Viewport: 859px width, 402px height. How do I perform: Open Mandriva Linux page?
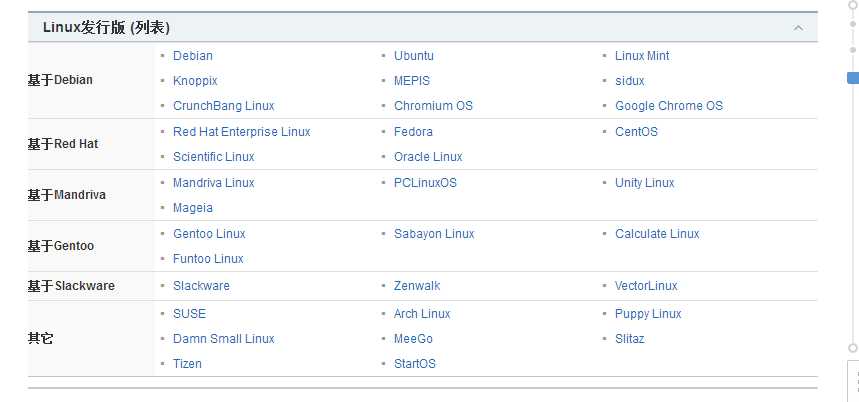[214, 183]
